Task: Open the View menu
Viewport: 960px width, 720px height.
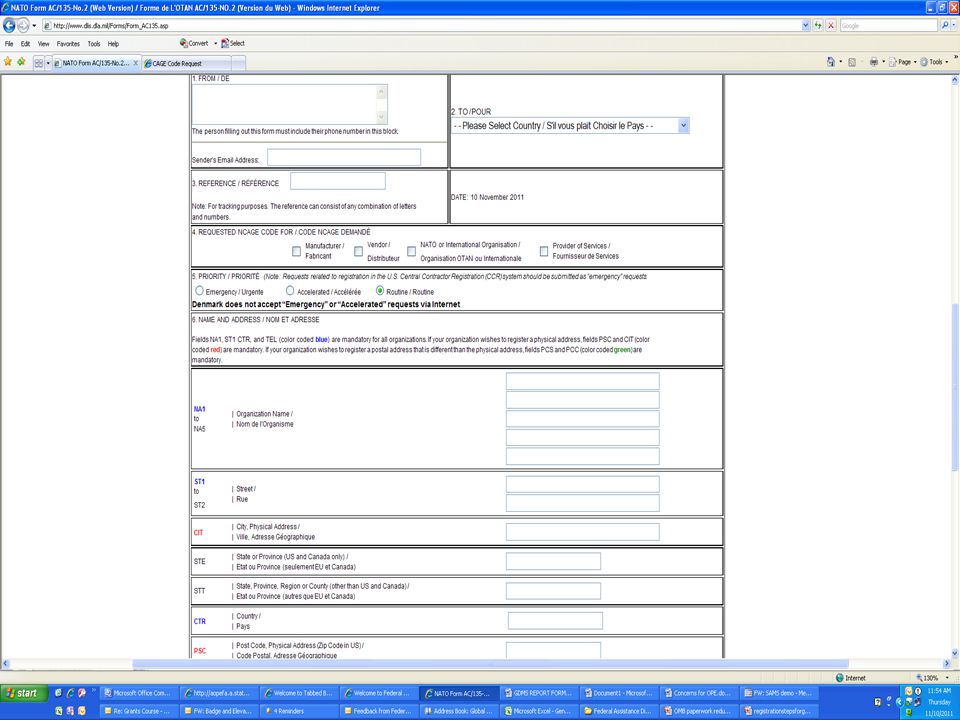Action: (x=43, y=44)
